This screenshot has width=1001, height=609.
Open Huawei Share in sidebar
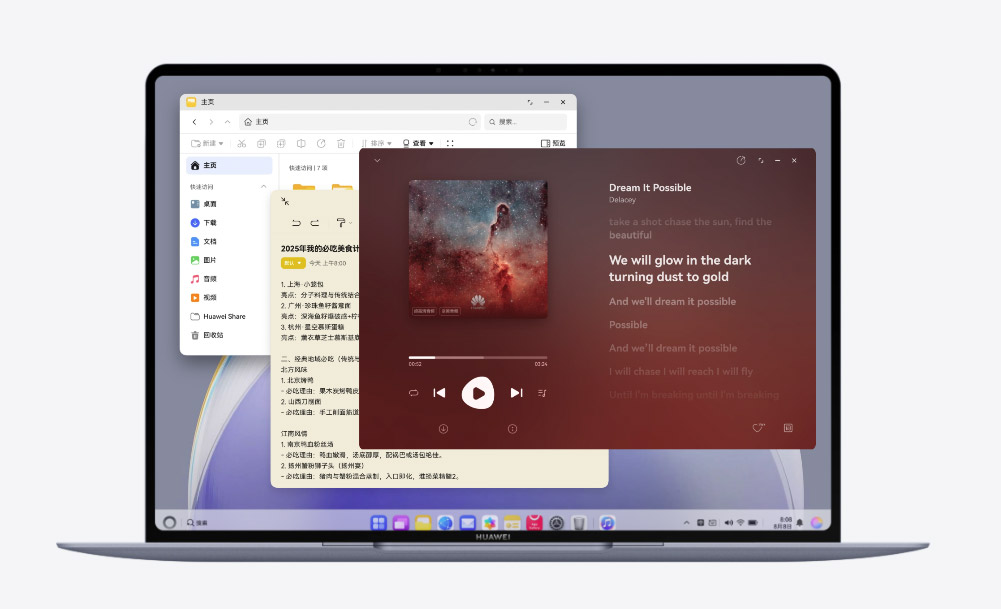[218, 316]
